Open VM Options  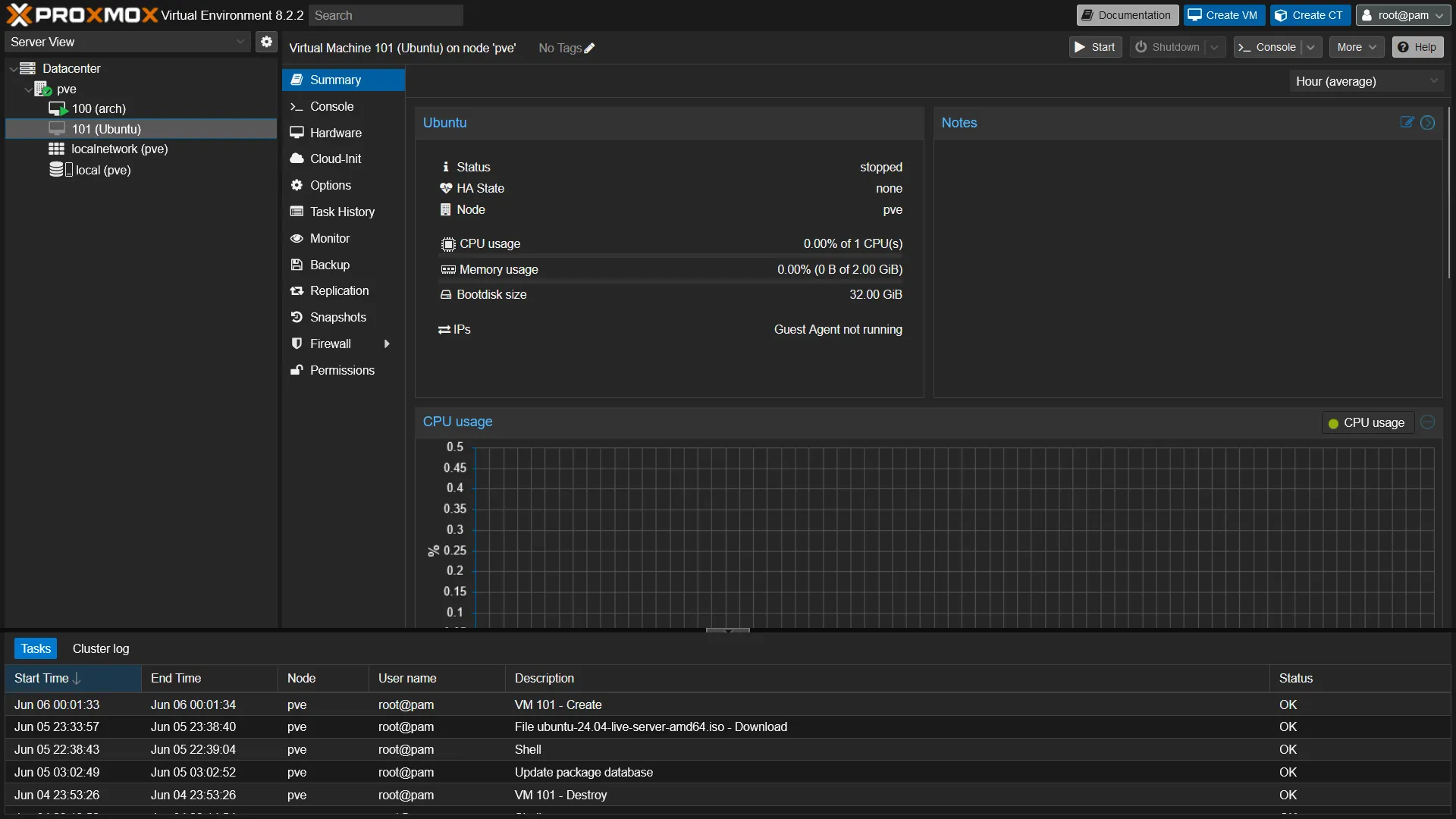344,185
